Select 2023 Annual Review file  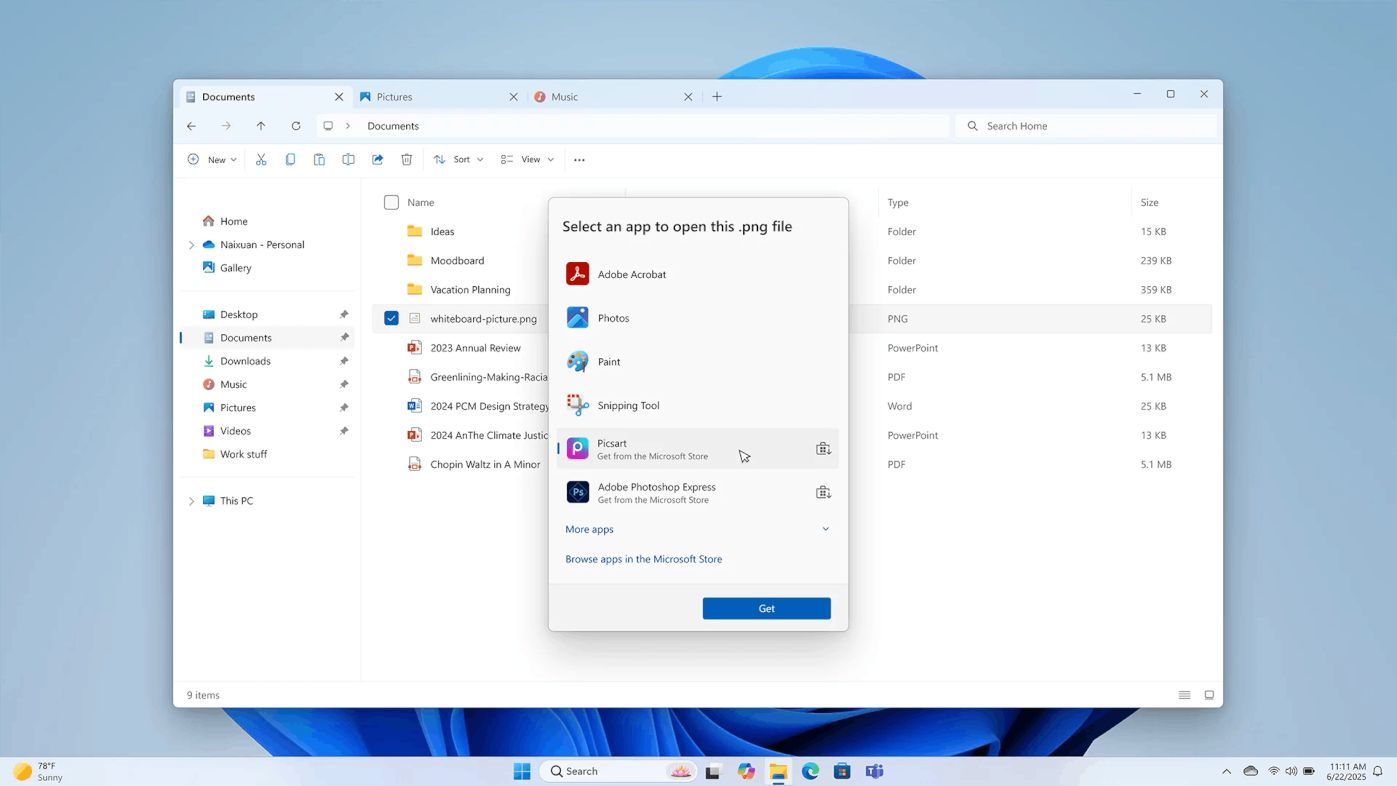[792, 348]
